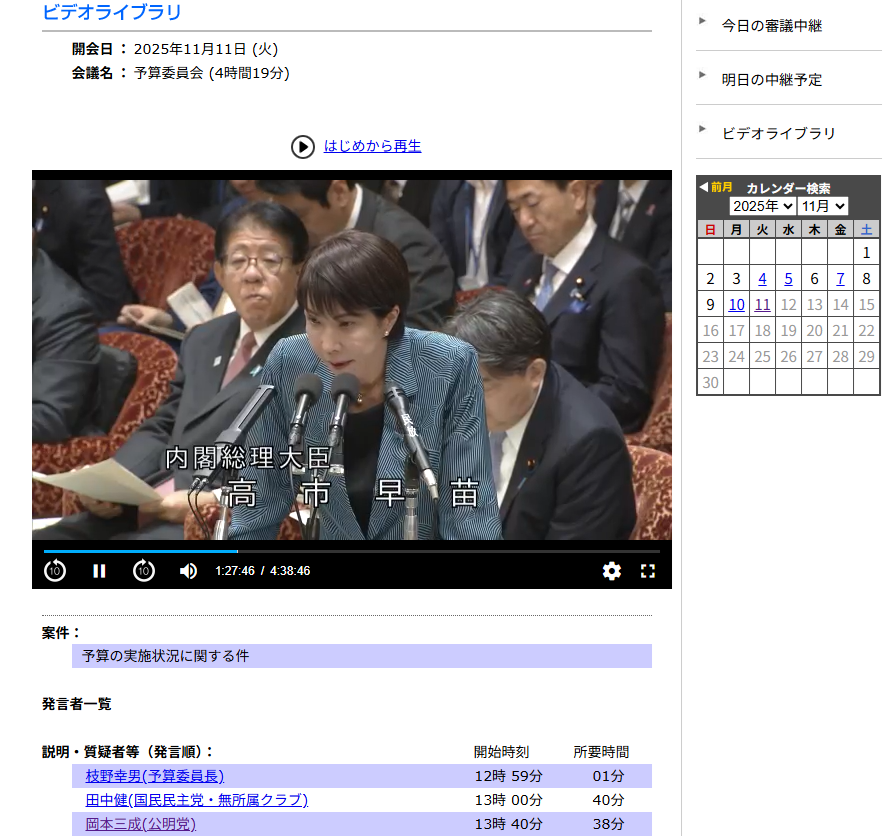Open はじめから再生 link
894x836 pixels.
tap(372, 146)
